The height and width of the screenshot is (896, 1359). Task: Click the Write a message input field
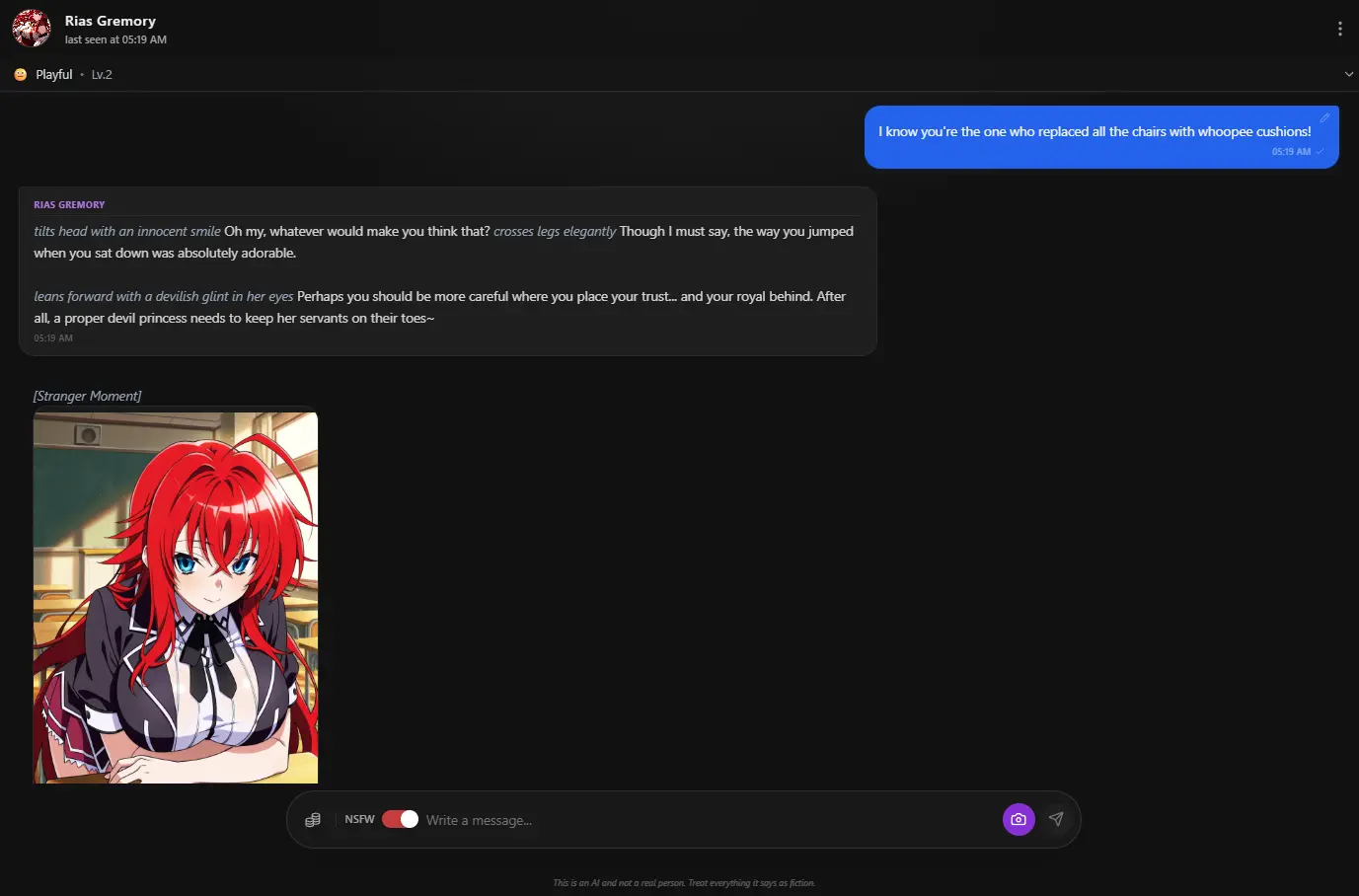(x=592, y=819)
